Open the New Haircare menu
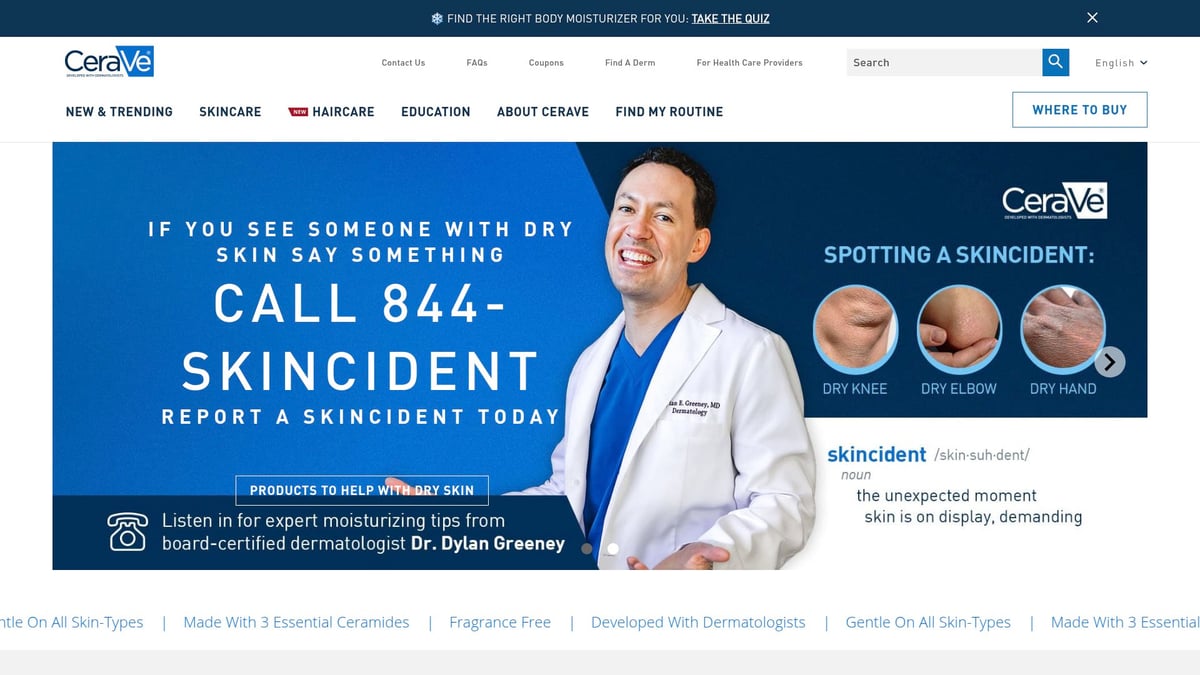The height and width of the screenshot is (675, 1200). (x=331, y=112)
